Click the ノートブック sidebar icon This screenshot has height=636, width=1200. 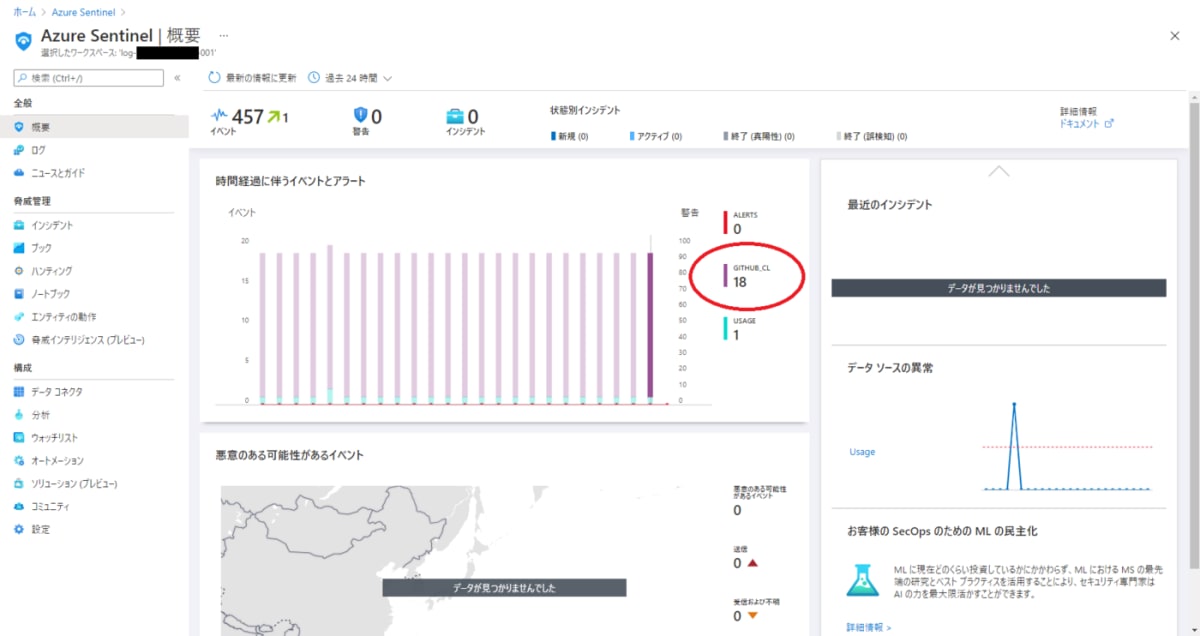[19, 294]
